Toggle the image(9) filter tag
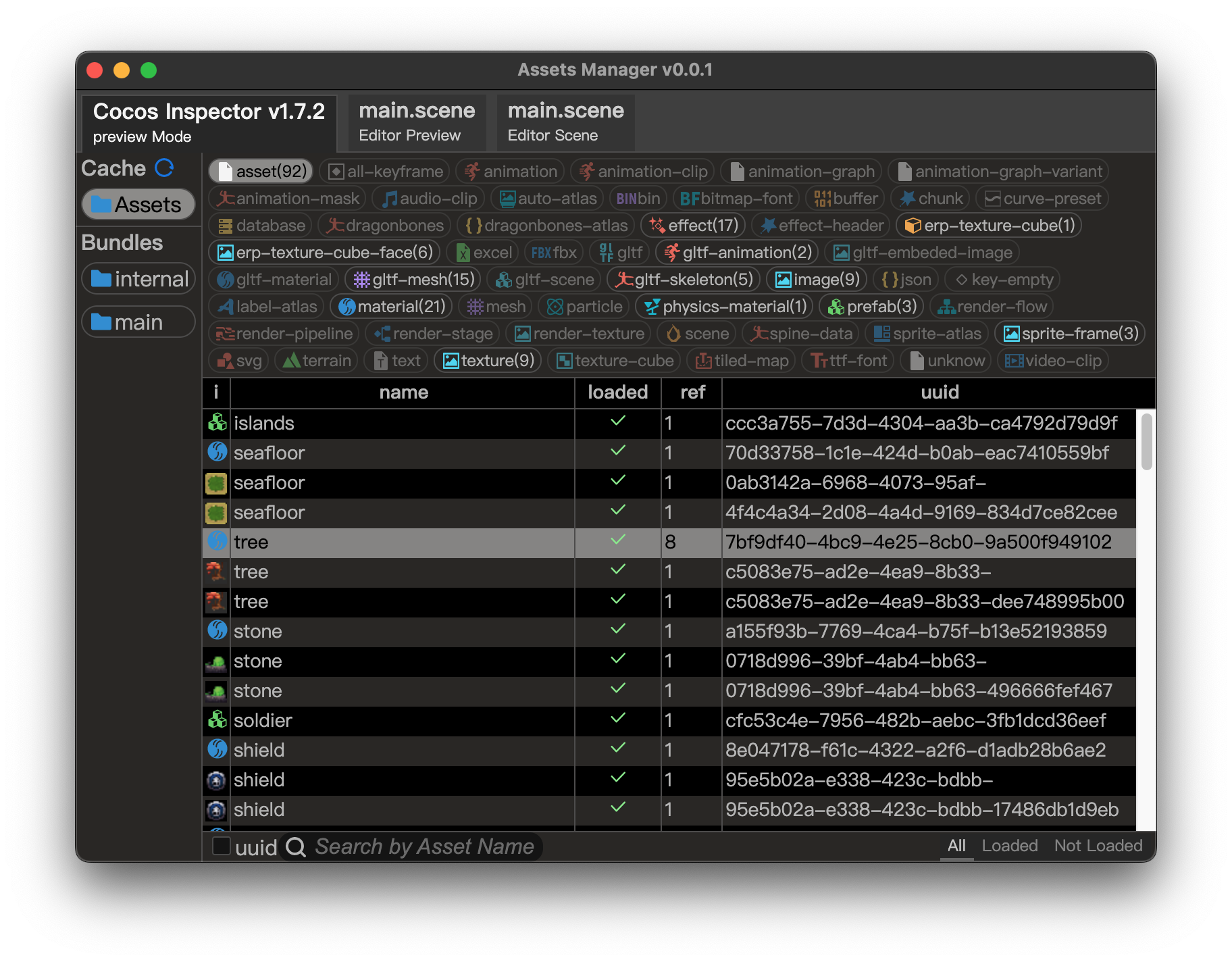The height and width of the screenshot is (962, 1232). 817,280
